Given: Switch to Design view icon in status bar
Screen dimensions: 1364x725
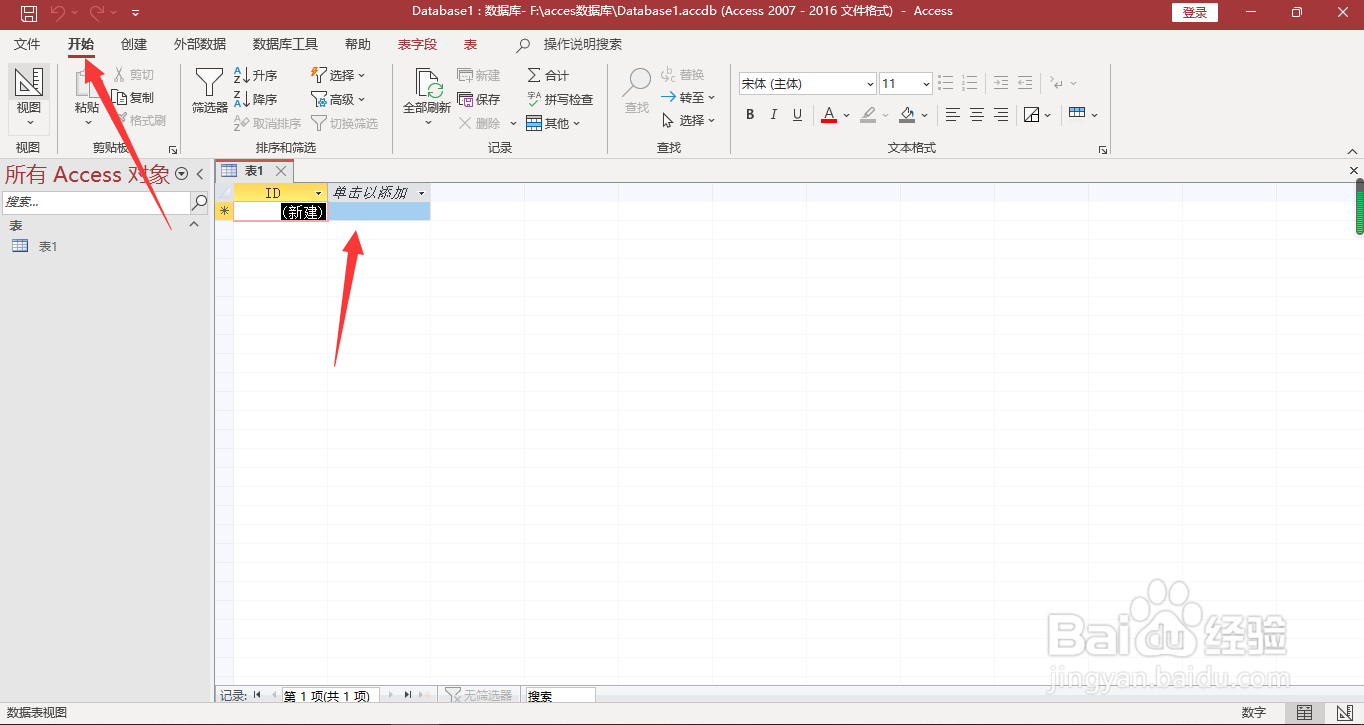Looking at the screenshot, I should (1344, 712).
